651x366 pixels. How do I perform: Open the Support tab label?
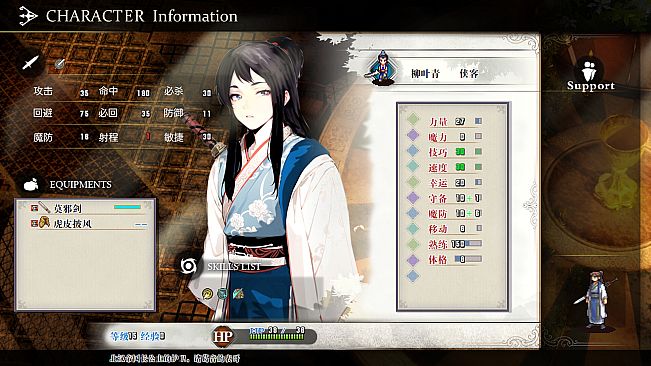pyautogui.click(x=591, y=86)
